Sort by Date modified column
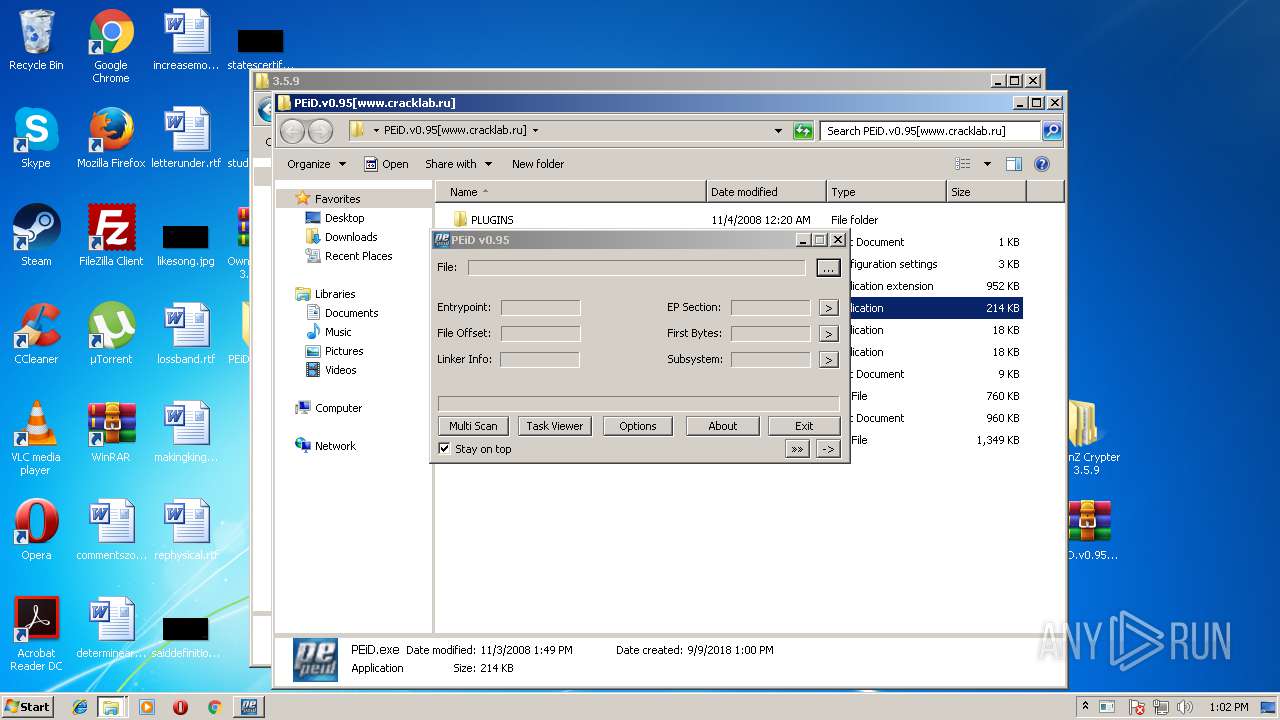Viewport: 1280px width, 720px height. pyautogui.click(x=766, y=192)
